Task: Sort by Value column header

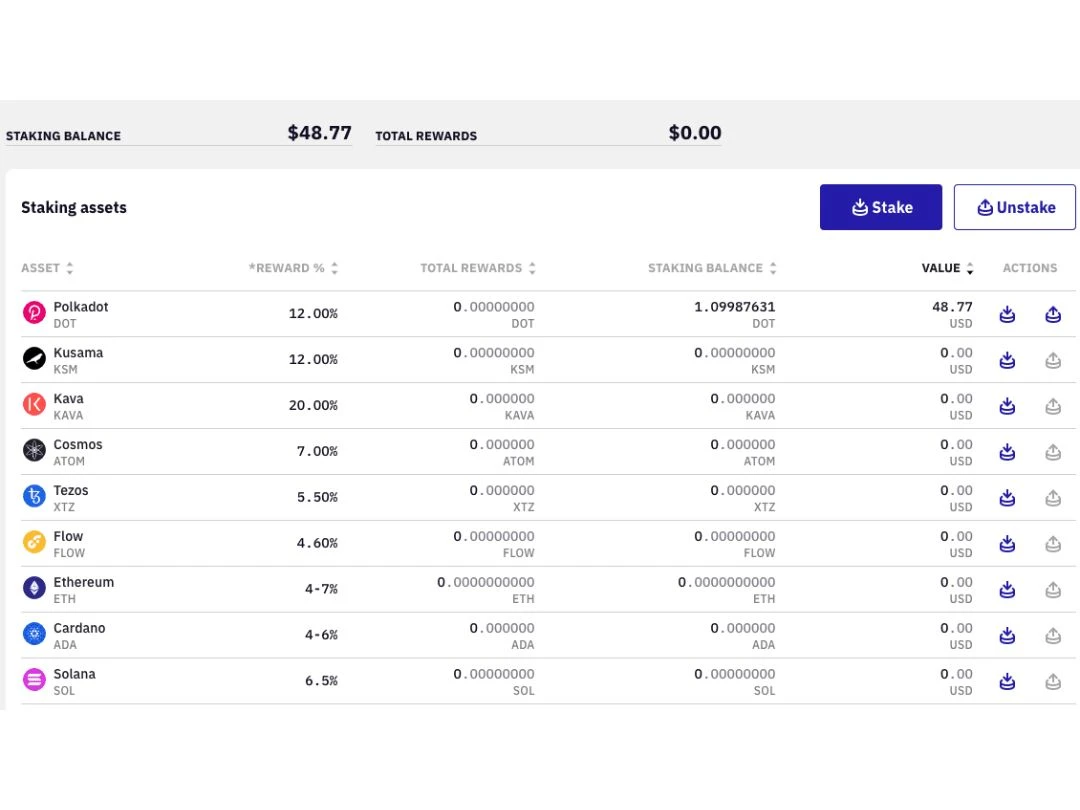Action: (x=948, y=268)
